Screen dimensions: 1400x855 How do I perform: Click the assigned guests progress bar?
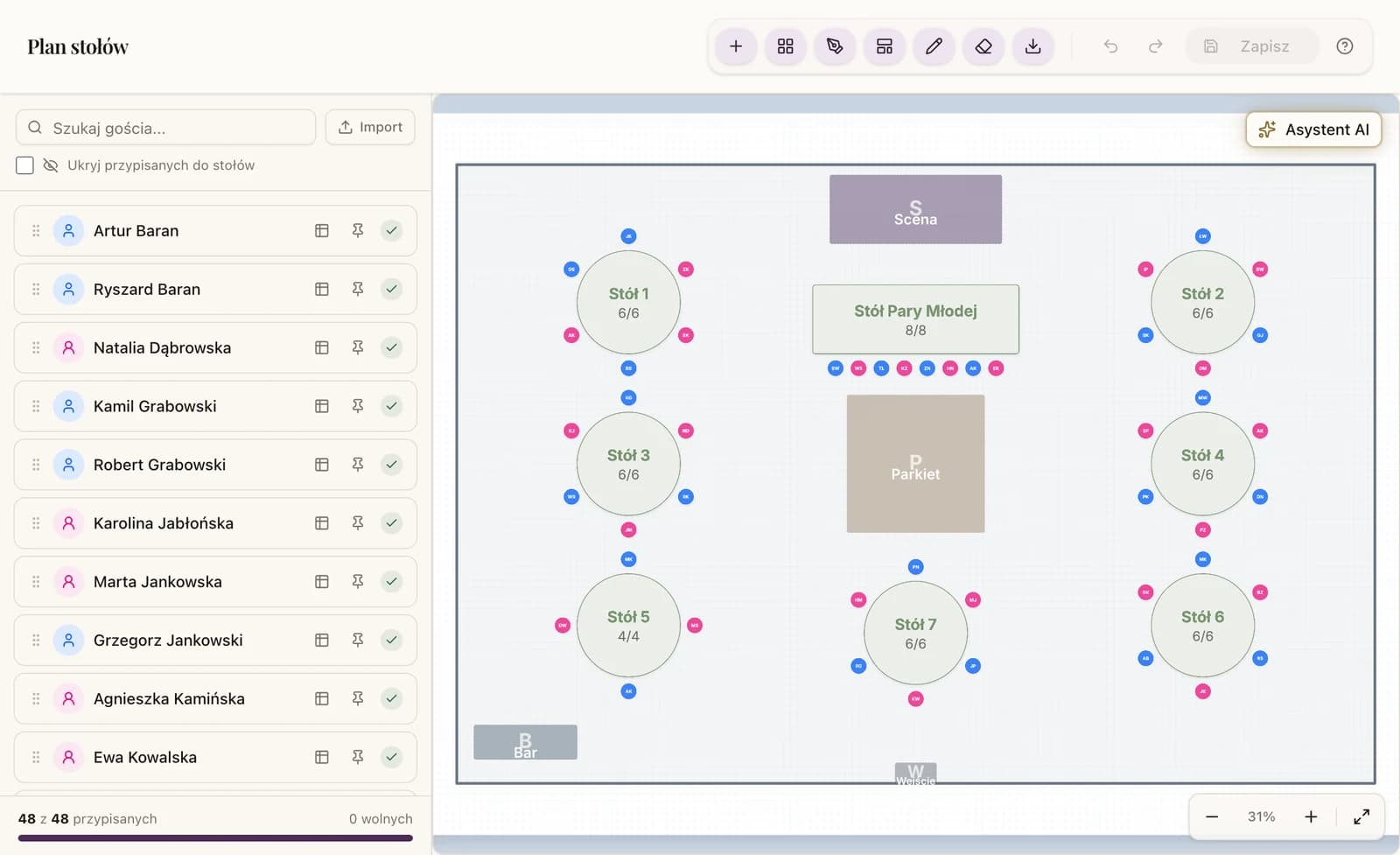pyautogui.click(x=215, y=837)
